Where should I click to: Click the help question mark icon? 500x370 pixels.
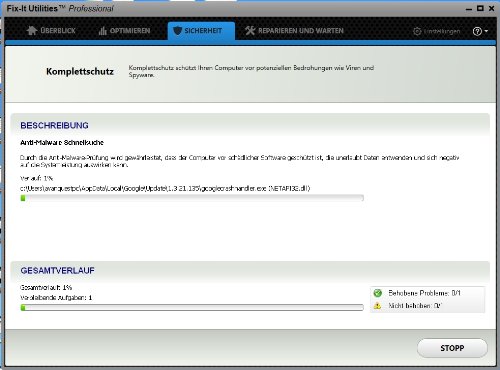(x=477, y=31)
